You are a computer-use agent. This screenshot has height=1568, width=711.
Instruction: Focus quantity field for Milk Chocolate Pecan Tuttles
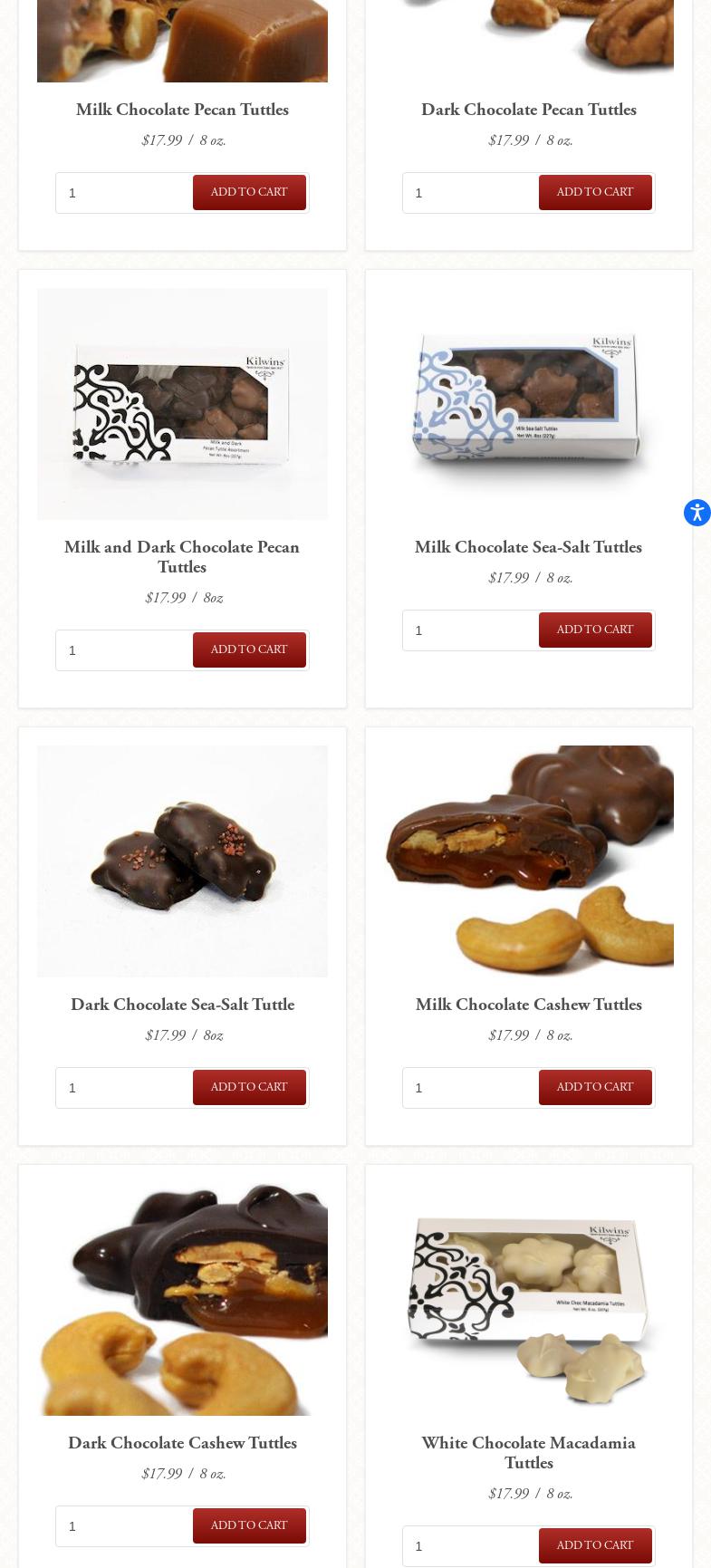(124, 193)
